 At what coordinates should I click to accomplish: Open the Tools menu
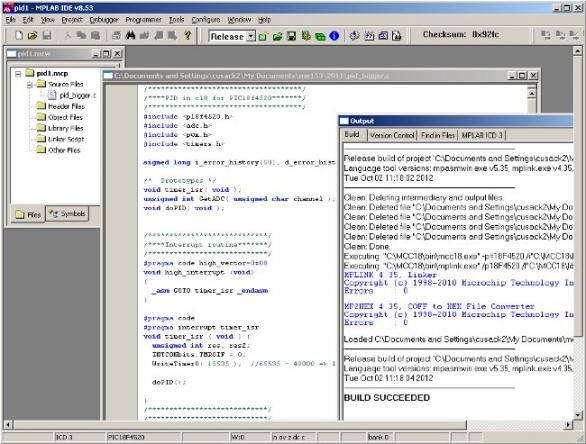(x=176, y=20)
